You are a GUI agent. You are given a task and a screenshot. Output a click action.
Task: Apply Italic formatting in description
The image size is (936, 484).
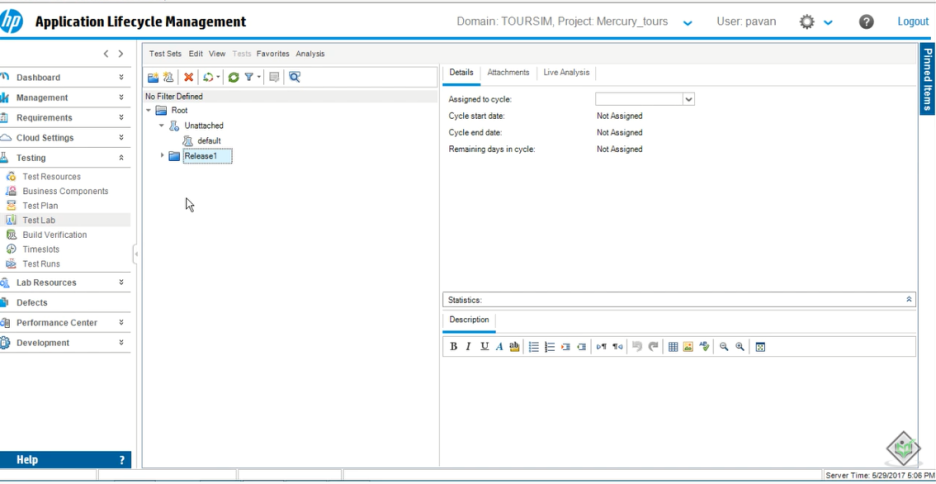pyautogui.click(x=469, y=347)
